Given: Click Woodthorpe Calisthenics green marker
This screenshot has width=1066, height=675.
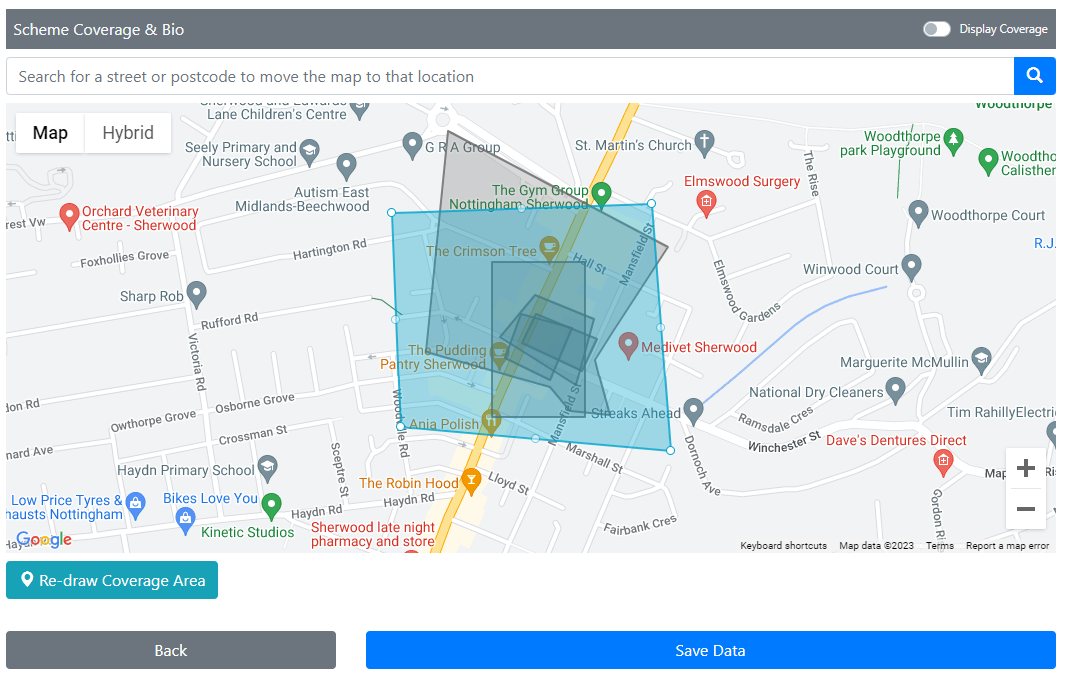Looking at the screenshot, I should click(x=988, y=162).
